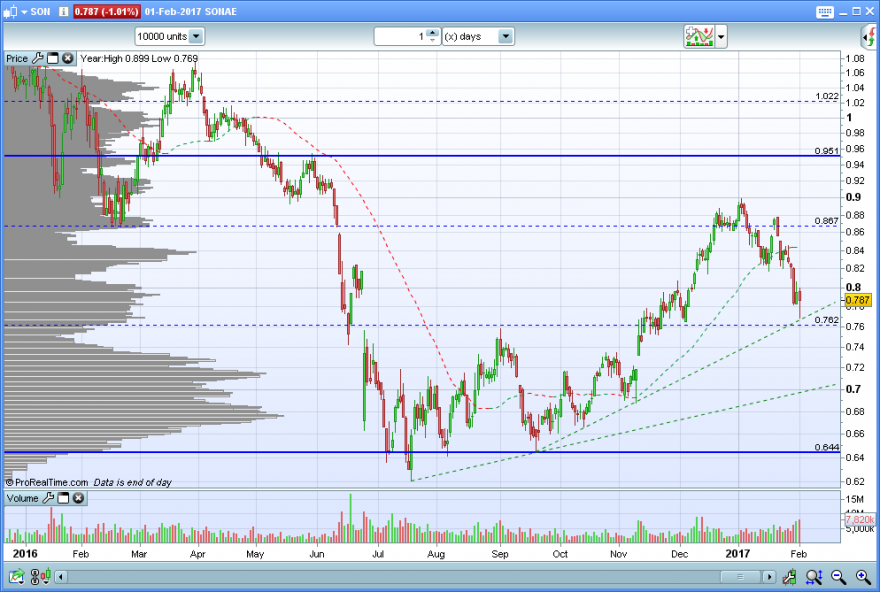Image resolution: width=880 pixels, height=592 pixels.
Task: Increase the timeframe value with up stepper
Action: pos(432,33)
